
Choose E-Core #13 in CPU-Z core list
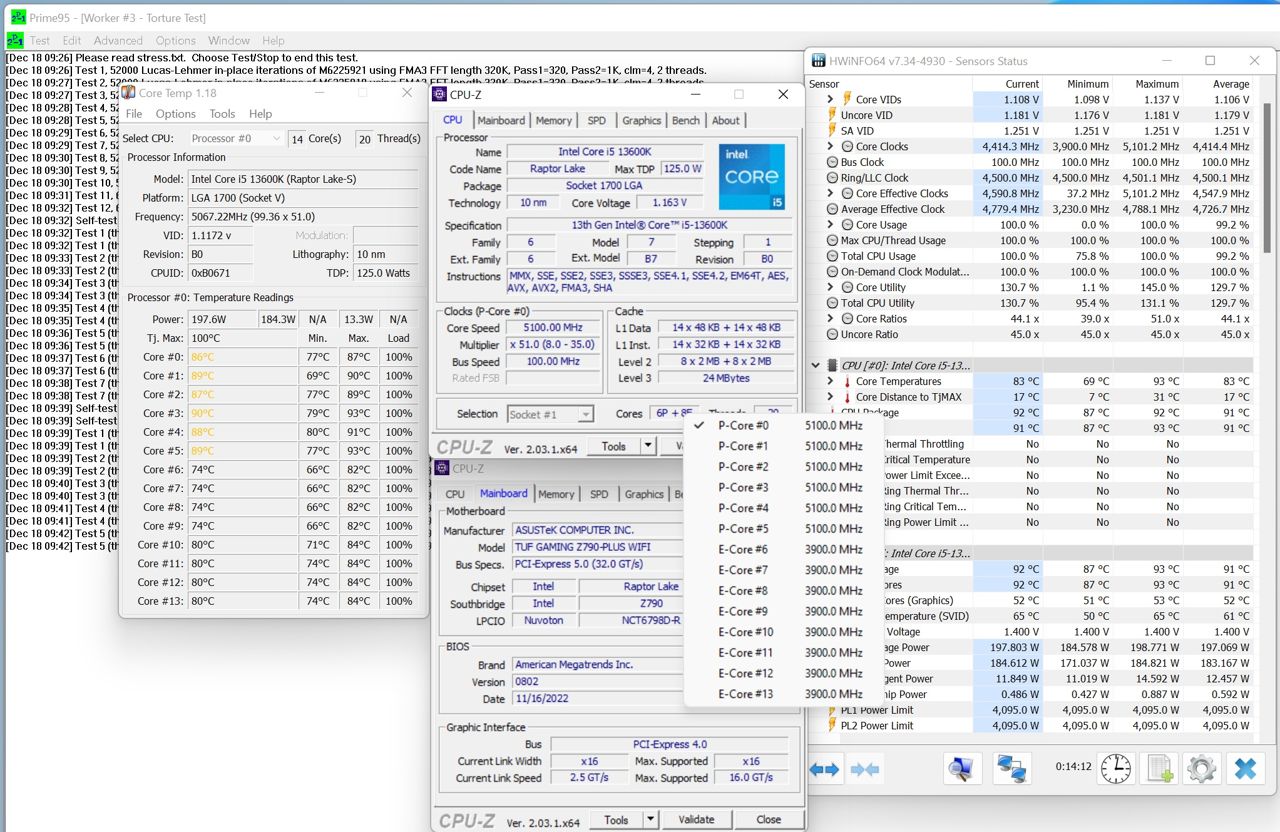point(781,694)
